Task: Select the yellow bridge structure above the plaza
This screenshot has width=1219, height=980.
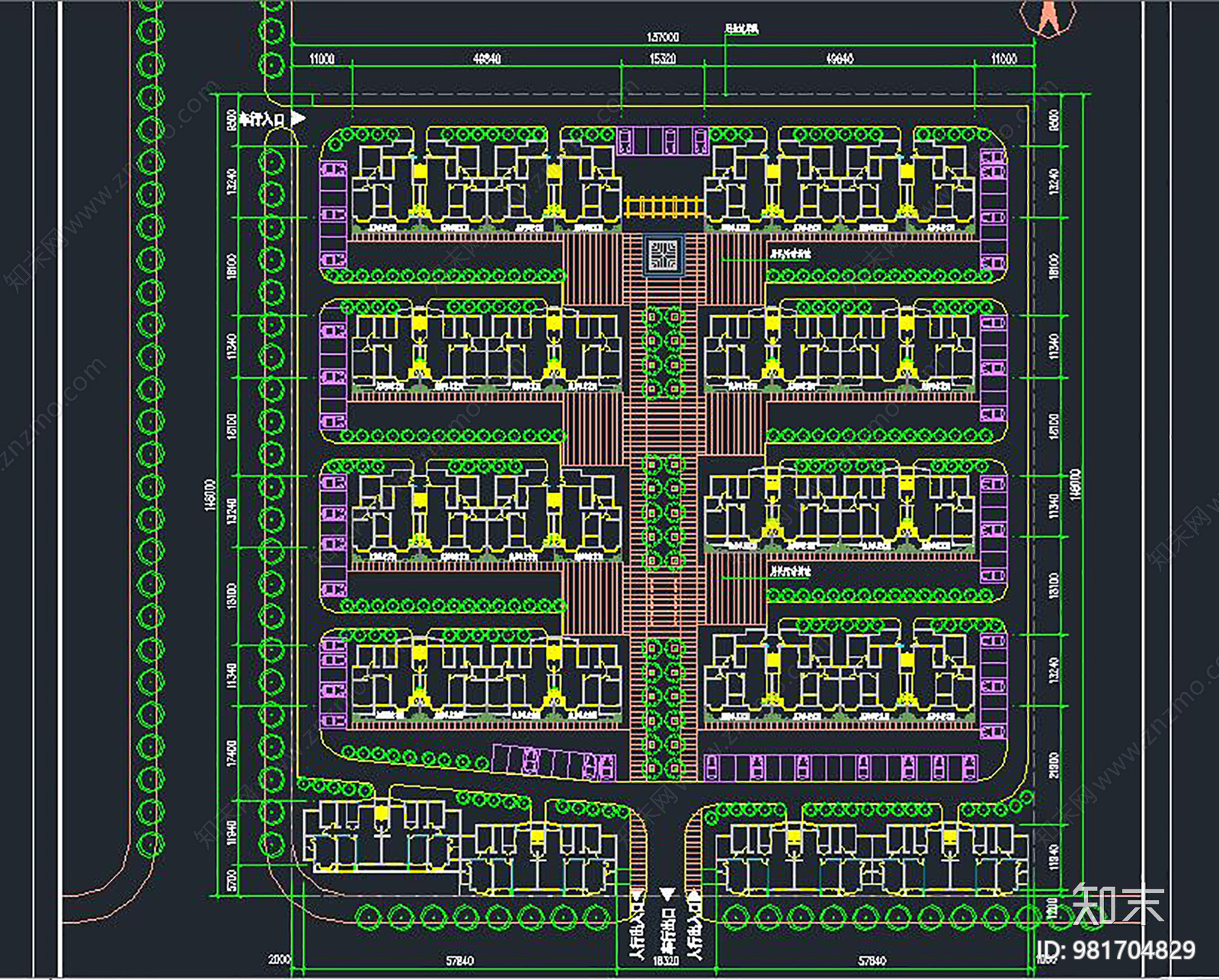Action: [663, 206]
